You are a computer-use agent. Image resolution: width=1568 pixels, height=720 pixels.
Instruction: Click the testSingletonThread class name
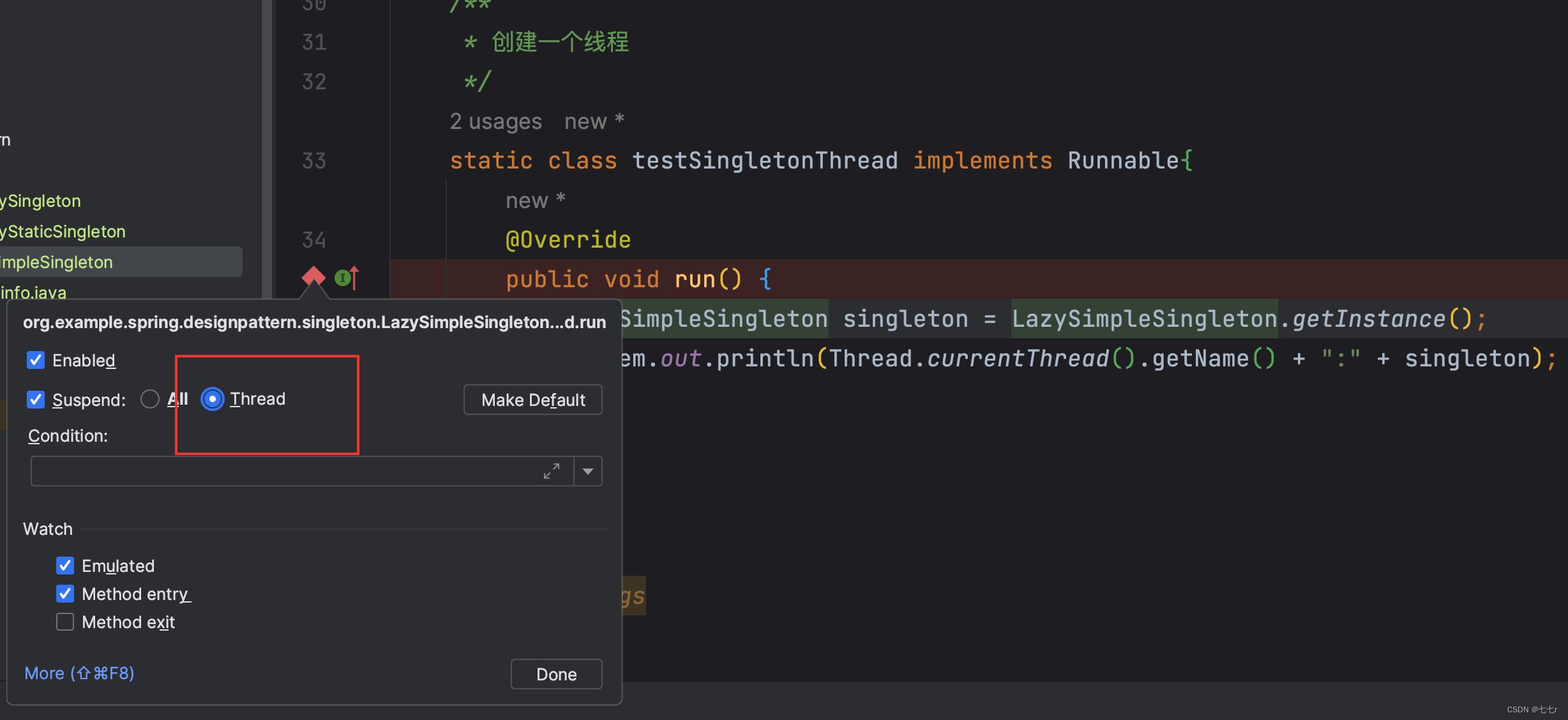pos(765,161)
